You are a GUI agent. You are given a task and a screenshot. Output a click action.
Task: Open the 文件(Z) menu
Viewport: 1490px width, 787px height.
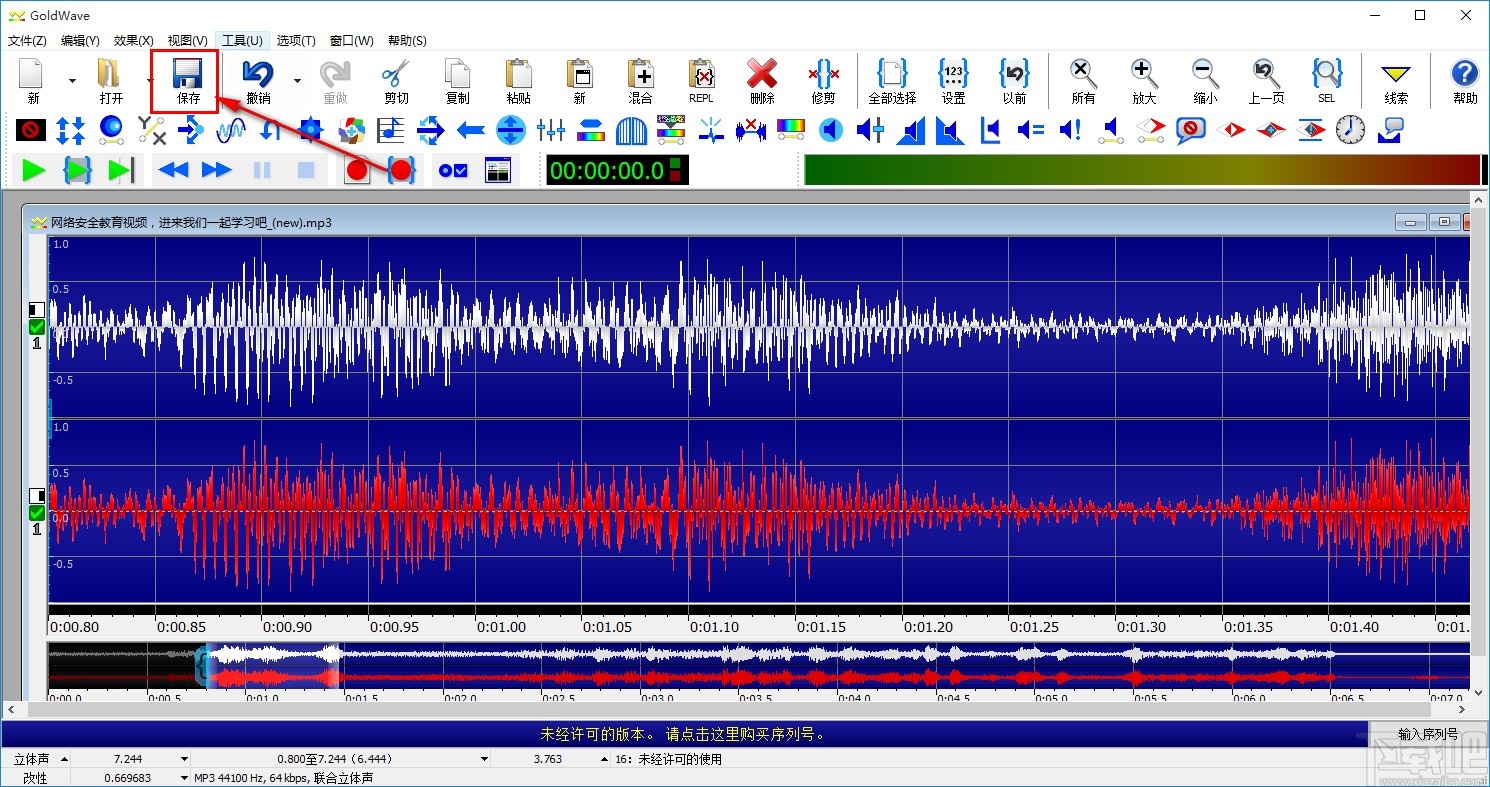click(x=27, y=41)
